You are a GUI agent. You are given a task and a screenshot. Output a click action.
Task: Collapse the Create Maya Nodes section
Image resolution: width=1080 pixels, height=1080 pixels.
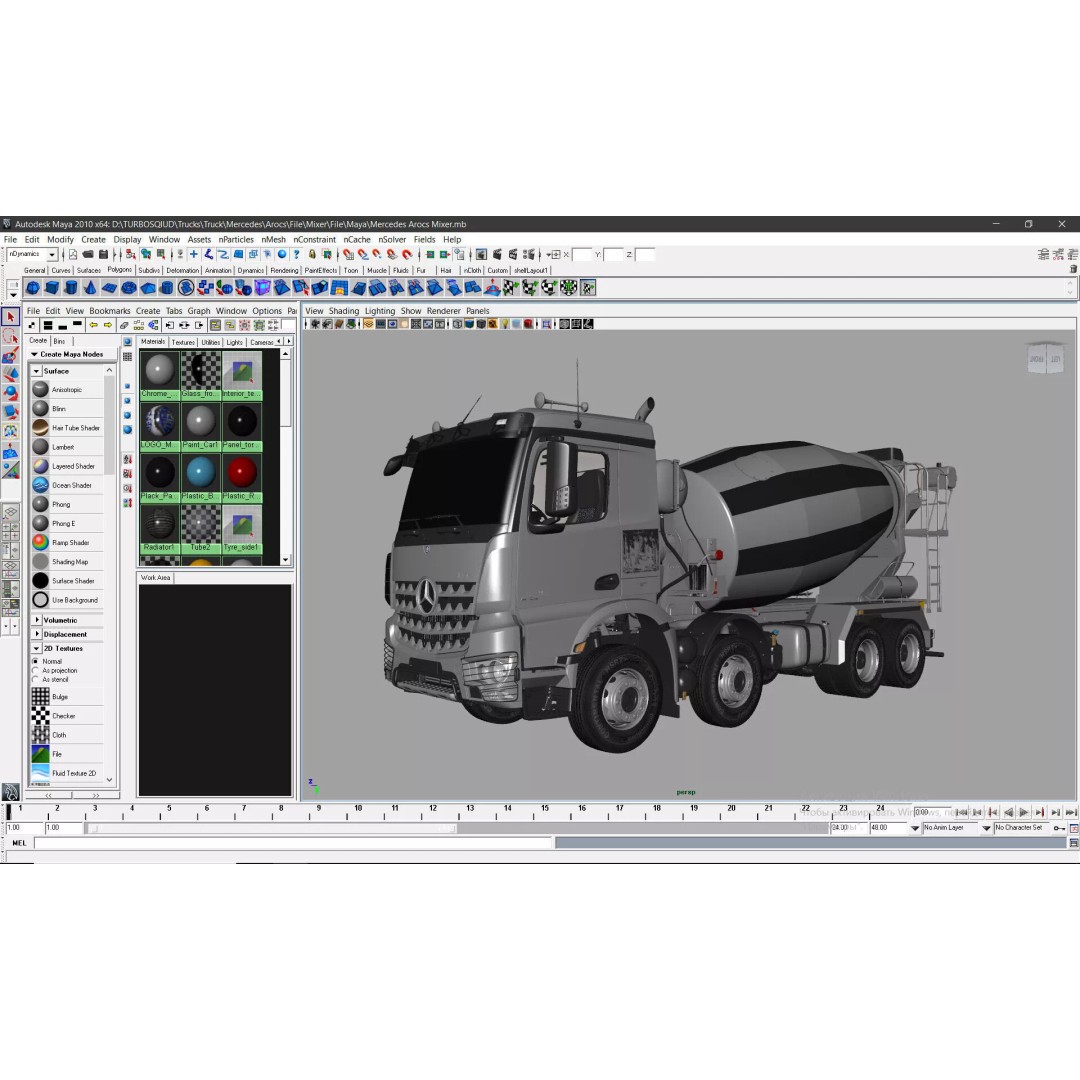pos(34,354)
